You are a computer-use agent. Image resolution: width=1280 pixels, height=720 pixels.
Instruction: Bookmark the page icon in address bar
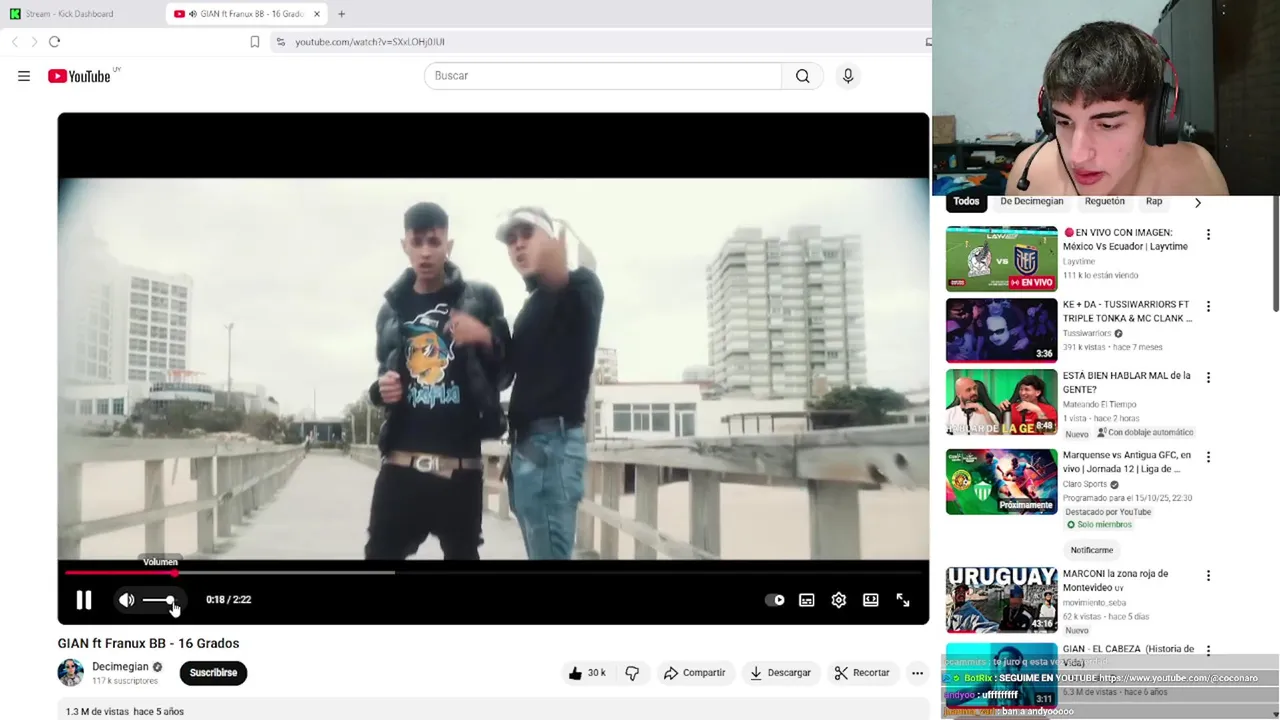255,42
